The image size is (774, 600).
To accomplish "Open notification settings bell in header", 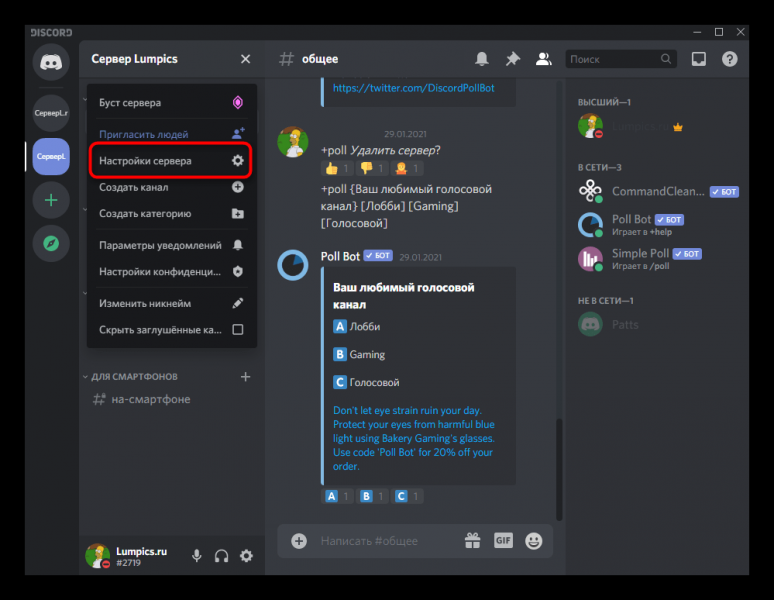I will click(x=482, y=59).
